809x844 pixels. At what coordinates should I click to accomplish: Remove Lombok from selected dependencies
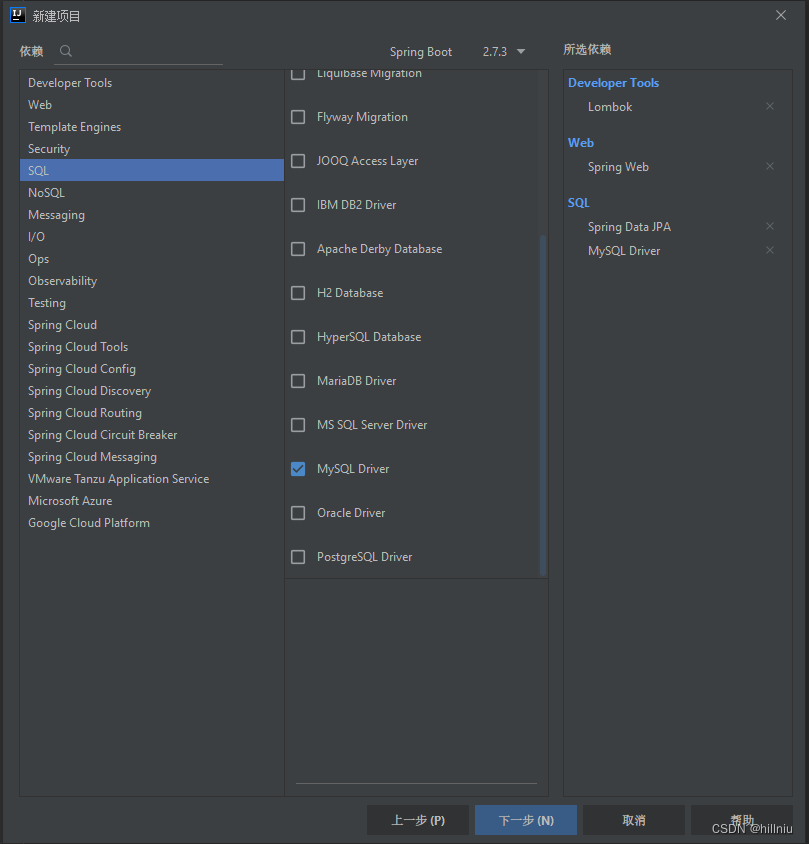[770, 106]
